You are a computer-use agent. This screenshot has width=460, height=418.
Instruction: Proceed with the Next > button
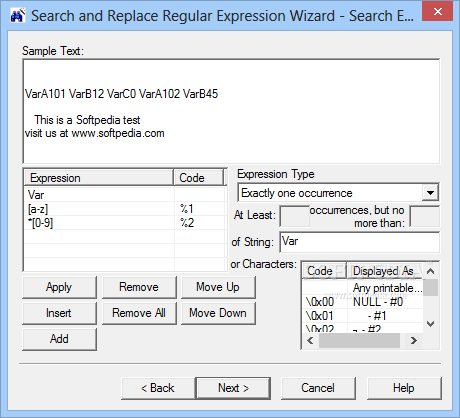(233, 388)
